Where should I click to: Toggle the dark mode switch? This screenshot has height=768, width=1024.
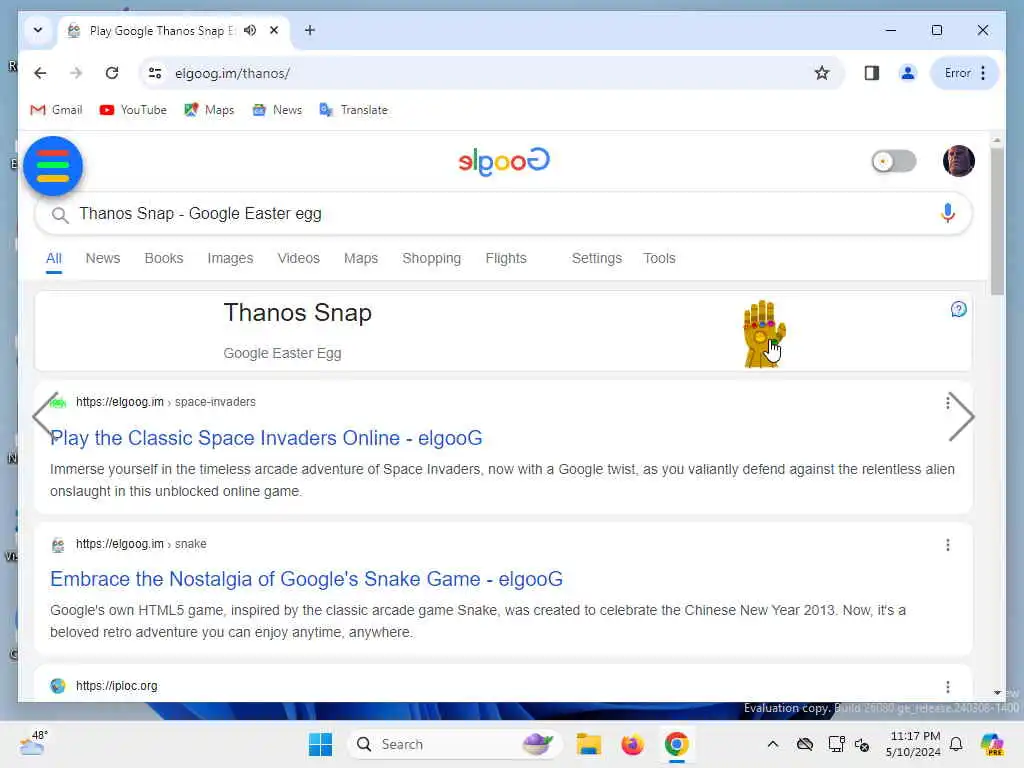[893, 161]
